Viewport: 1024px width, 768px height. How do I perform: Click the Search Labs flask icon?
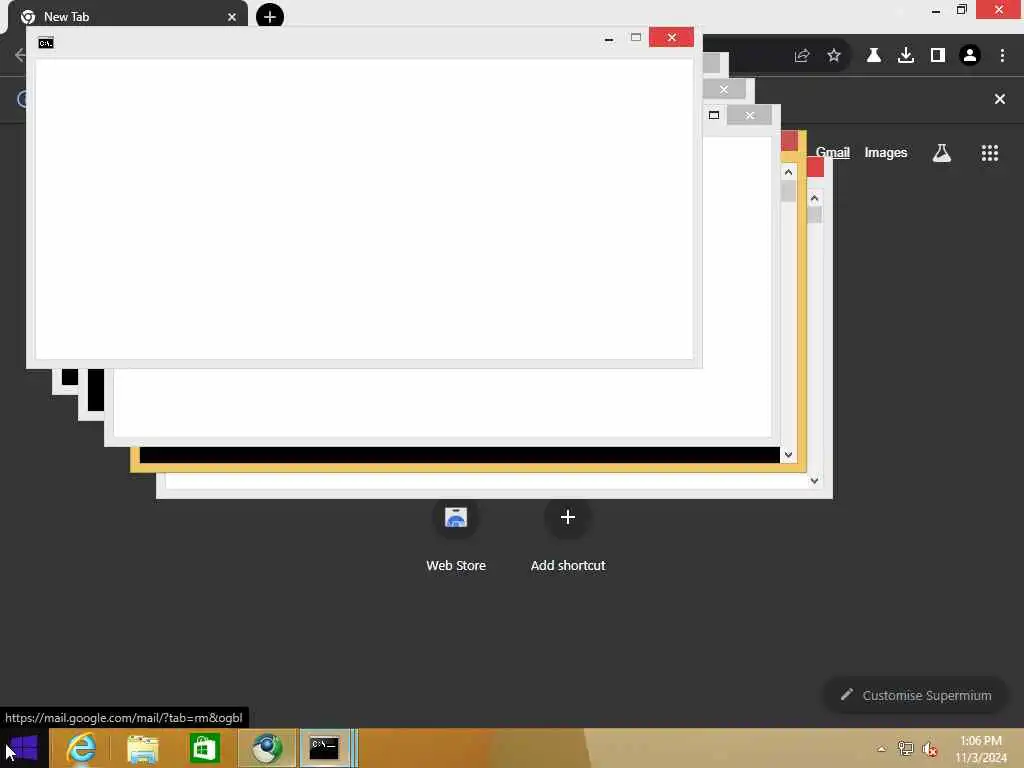click(x=942, y=153)
